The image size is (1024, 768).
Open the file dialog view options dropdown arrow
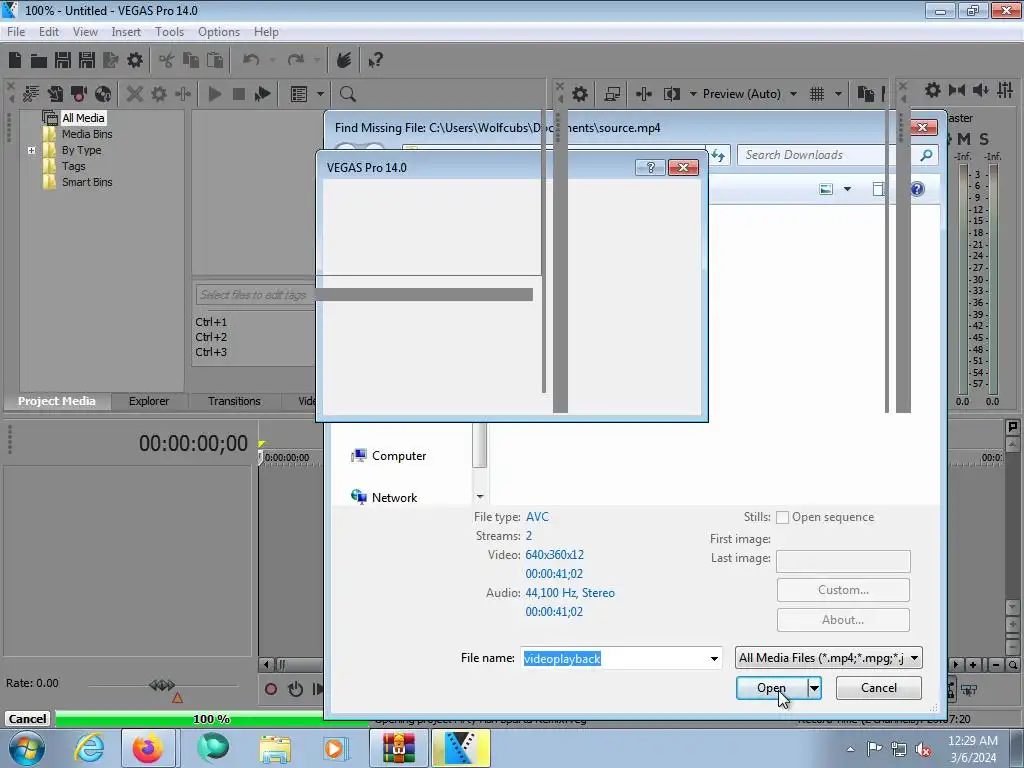(x=847, y=189)
